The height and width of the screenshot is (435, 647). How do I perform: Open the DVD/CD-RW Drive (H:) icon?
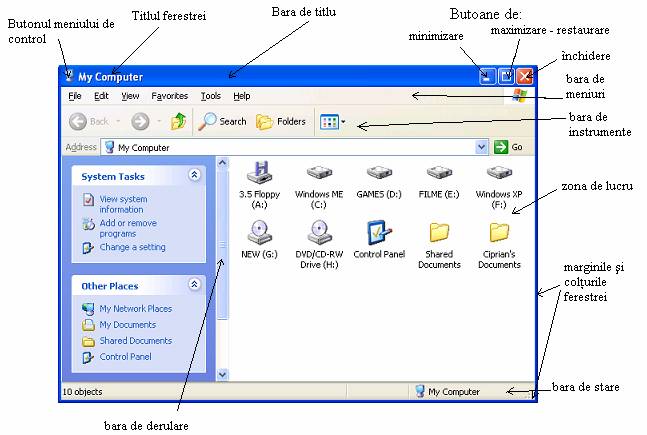[319, 233]
